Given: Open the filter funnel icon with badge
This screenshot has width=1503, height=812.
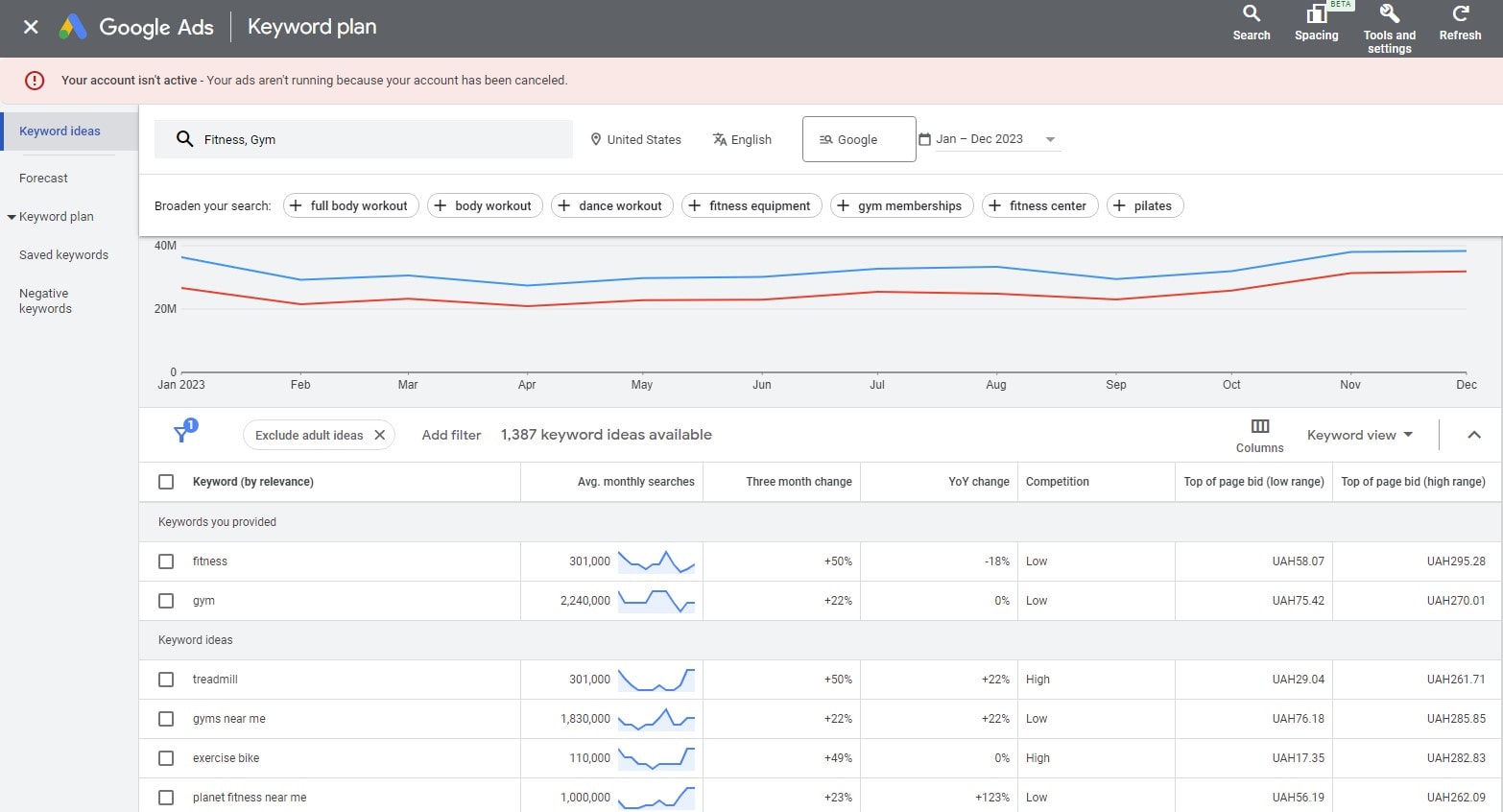Looking at the screenshot, I should pyautogui.click(x=183, y=432).
